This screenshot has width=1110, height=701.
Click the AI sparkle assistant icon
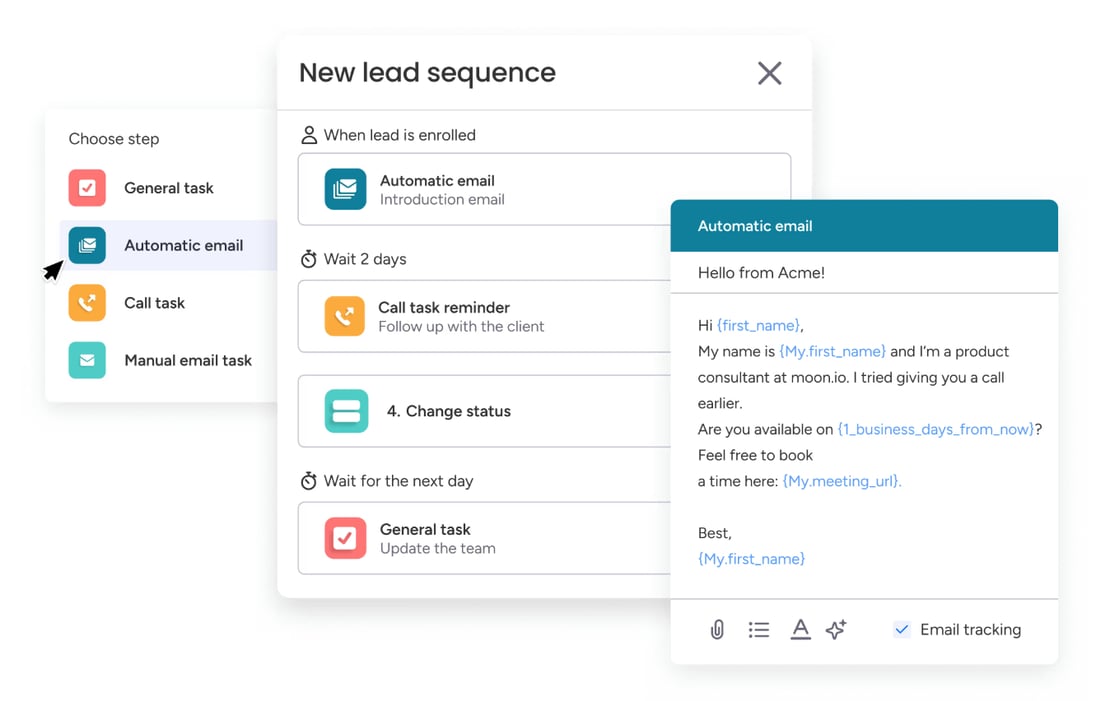[836, 629]
